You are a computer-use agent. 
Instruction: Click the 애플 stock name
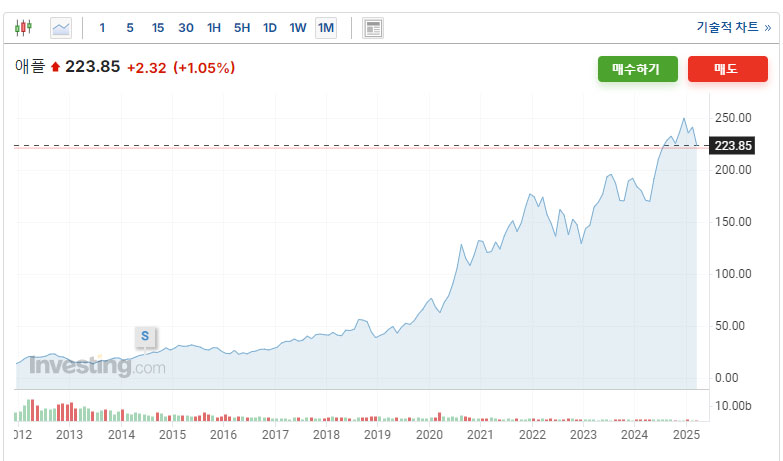tap(30, 66)
